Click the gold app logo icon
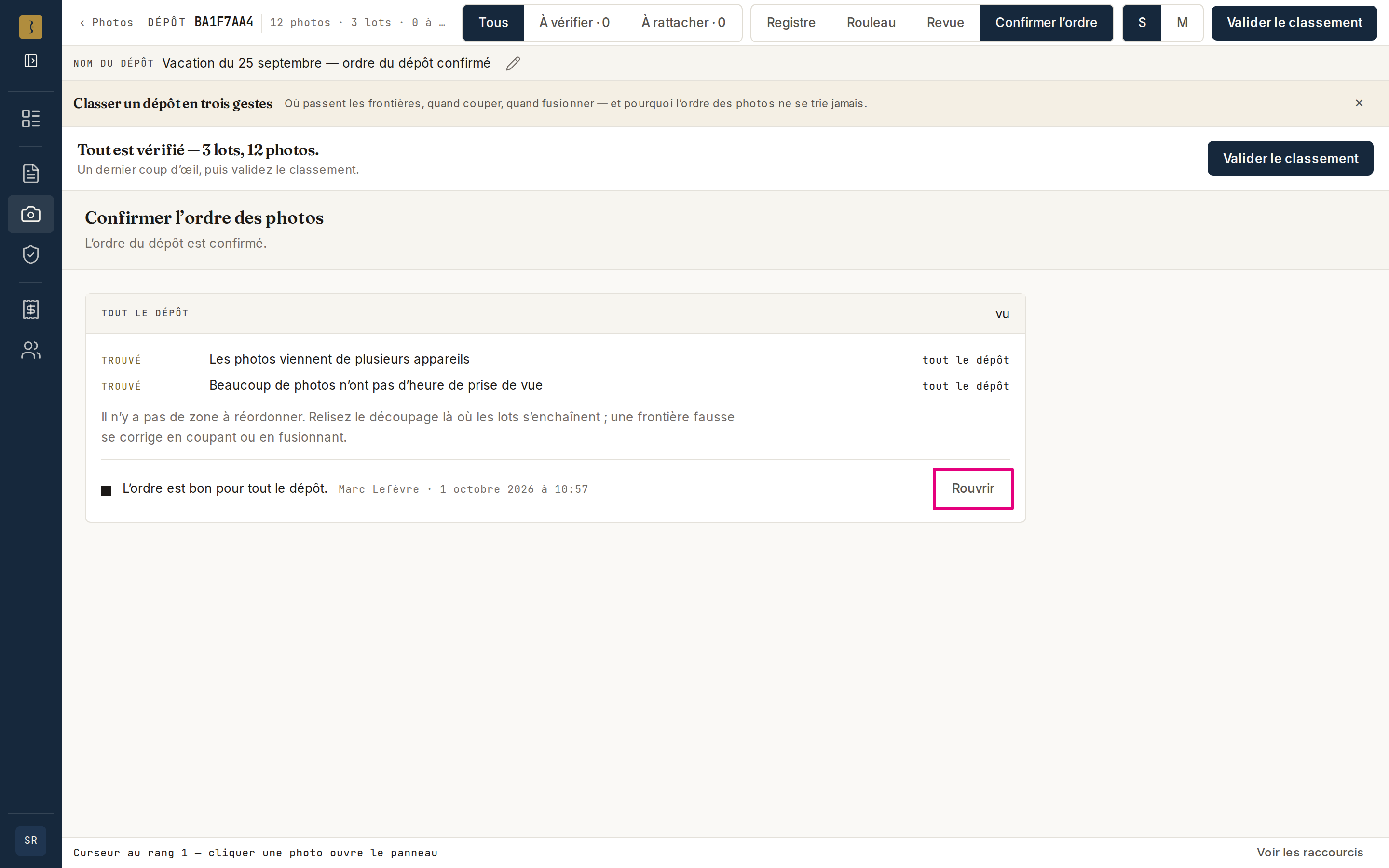 (30, 27)
